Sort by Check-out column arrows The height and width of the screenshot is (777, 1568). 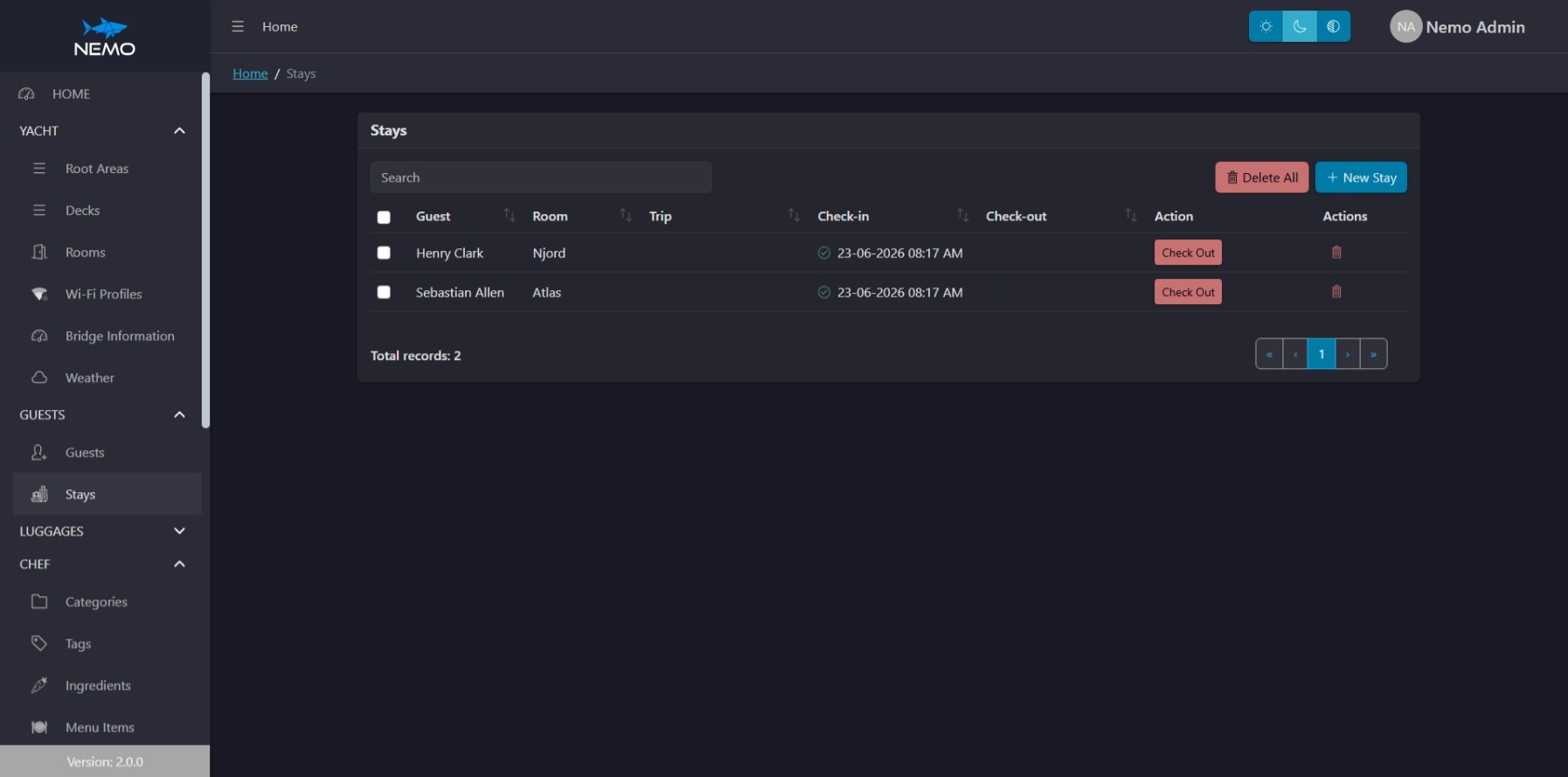[x=1131, y=215]
